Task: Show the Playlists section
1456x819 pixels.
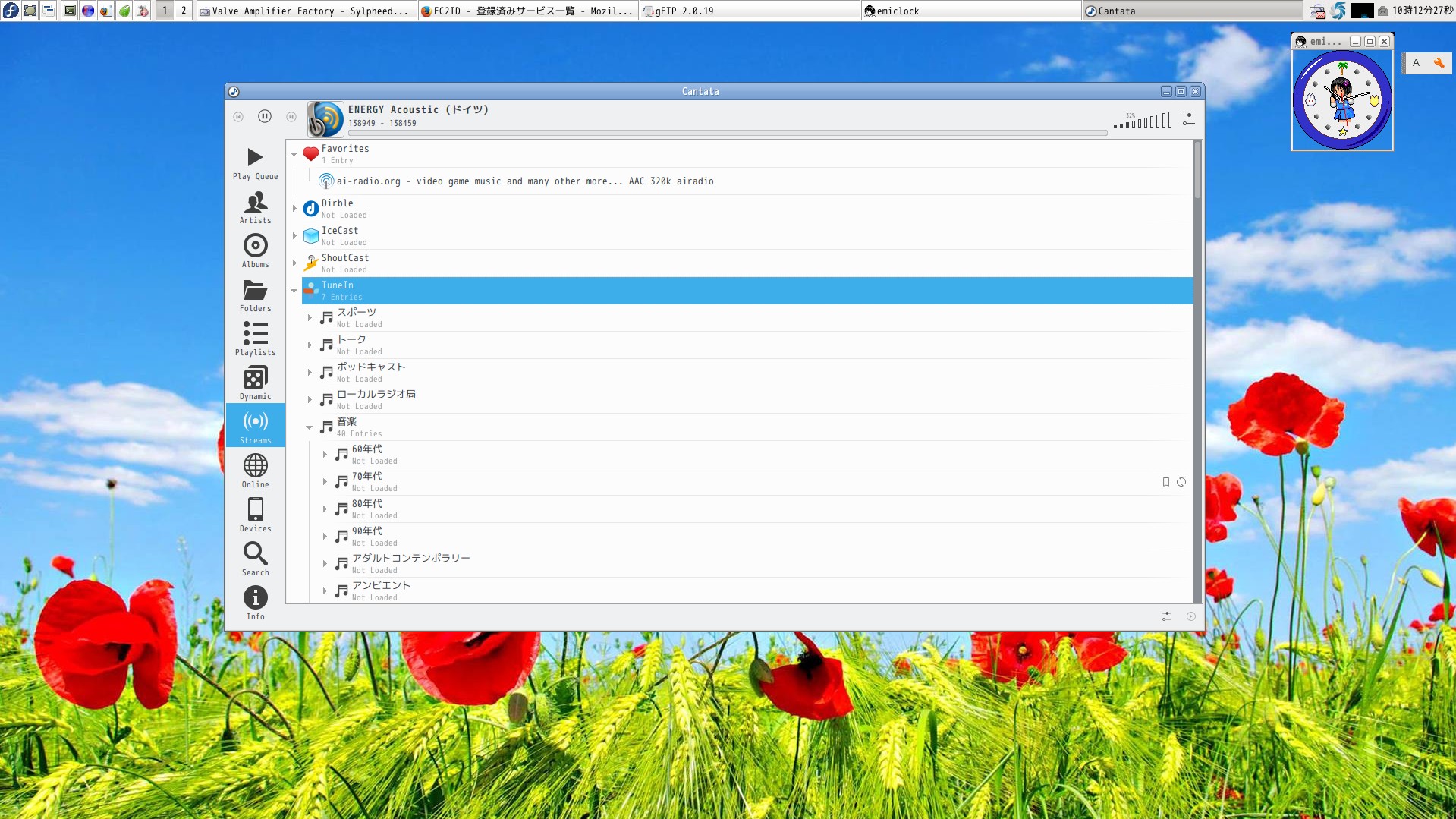Action: [255, 339]
